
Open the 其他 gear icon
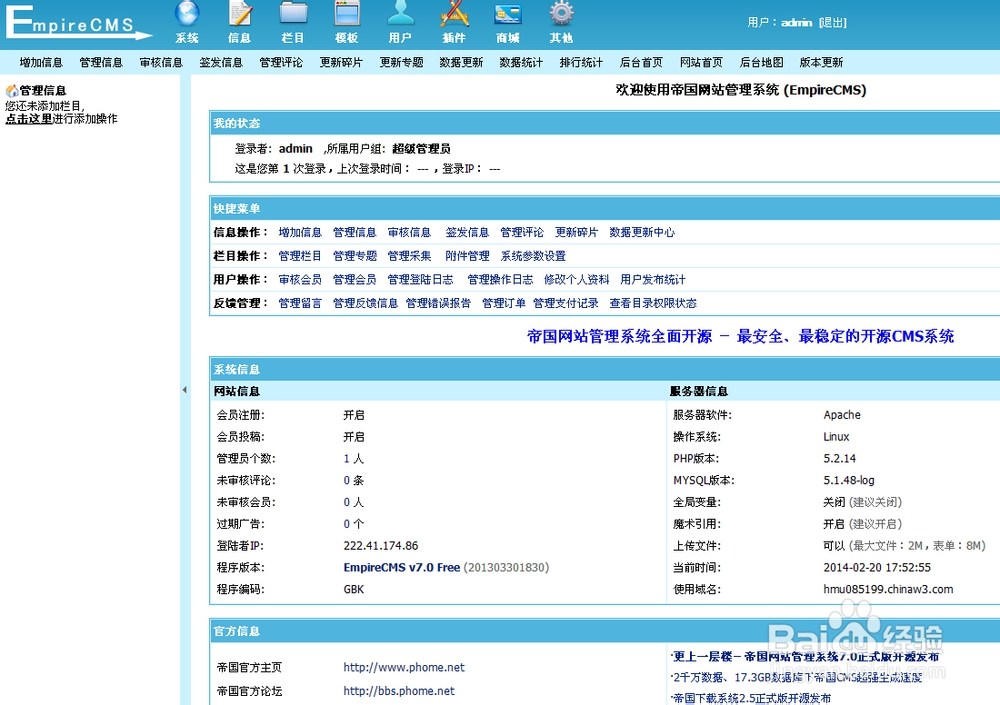coord(561,13)
